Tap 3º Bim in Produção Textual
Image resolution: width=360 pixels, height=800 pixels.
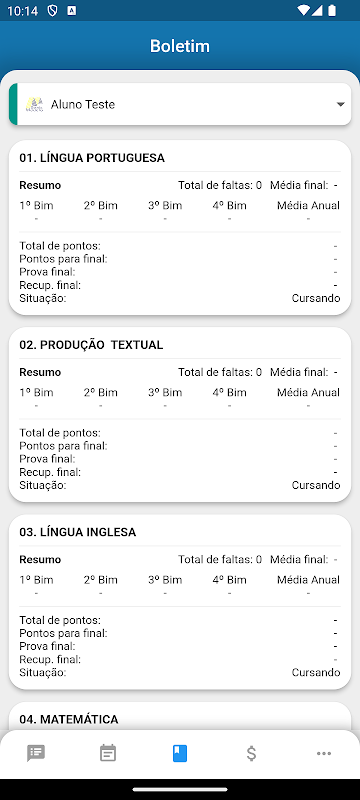click(165, 392)
